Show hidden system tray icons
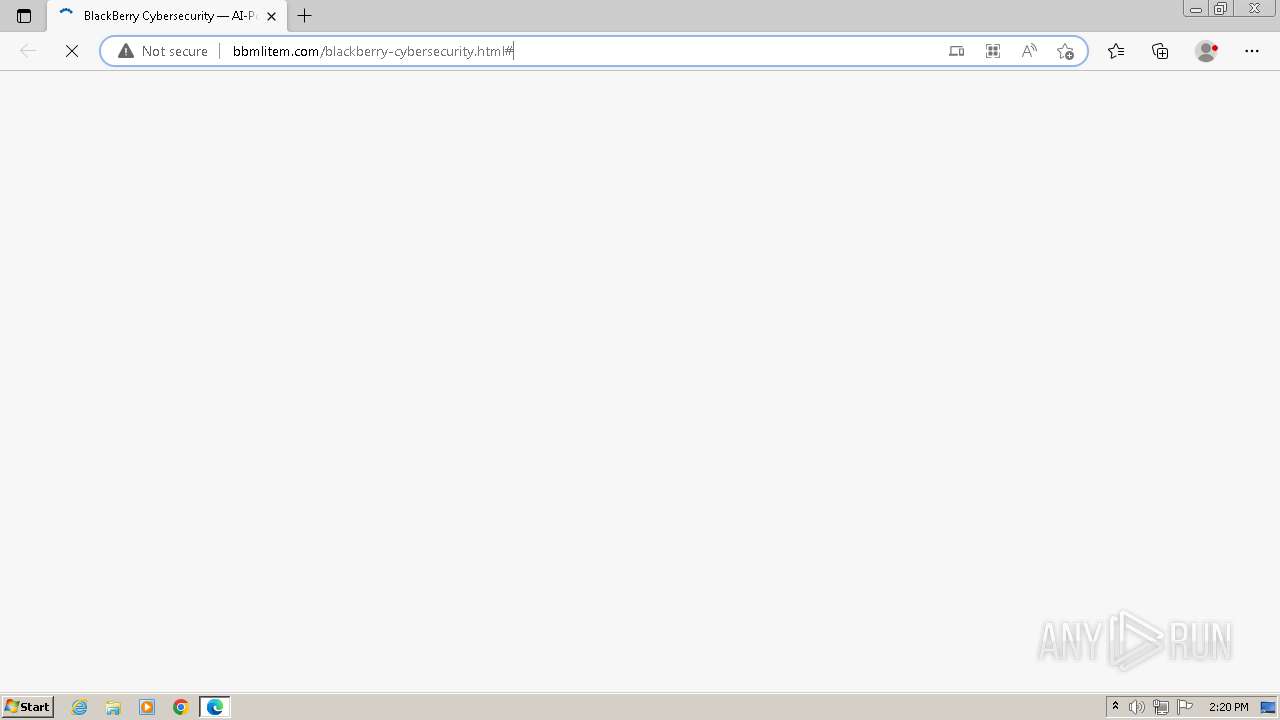The image size is (1280, 720). (1116, 707)
